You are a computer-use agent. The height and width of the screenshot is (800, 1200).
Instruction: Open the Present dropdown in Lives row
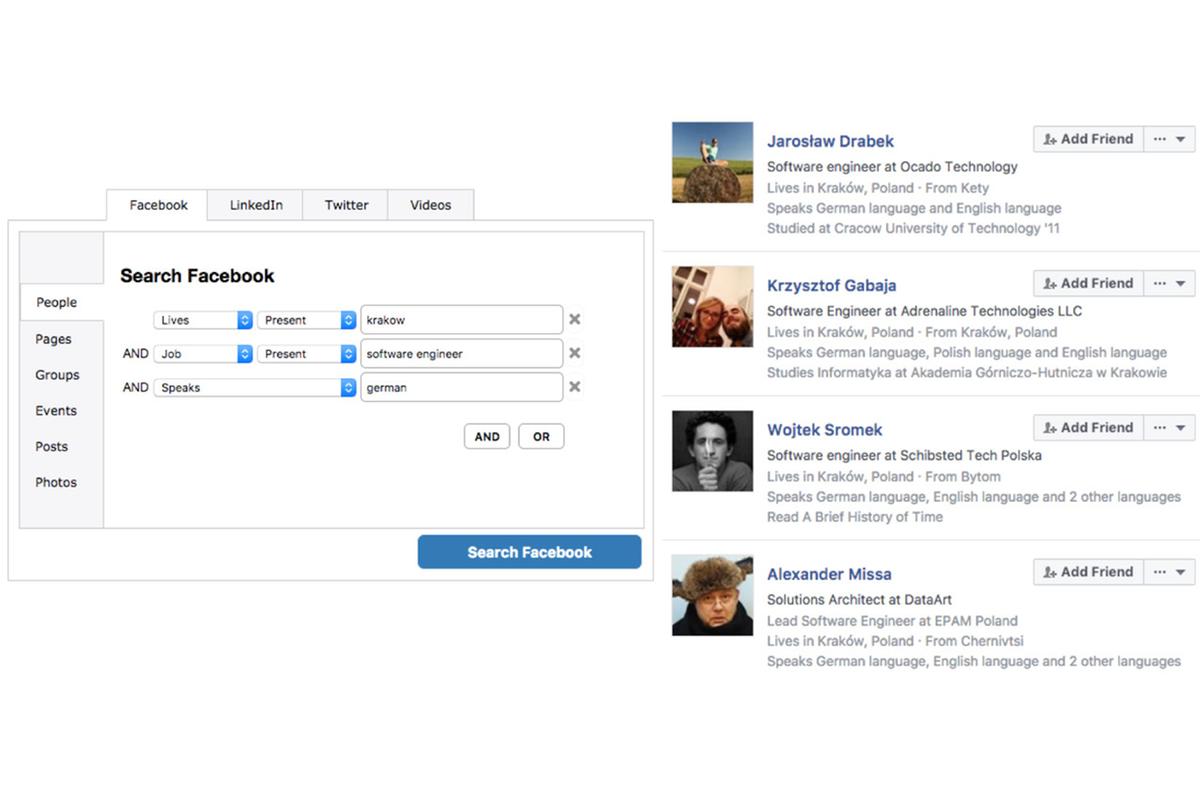click(307, 320)
